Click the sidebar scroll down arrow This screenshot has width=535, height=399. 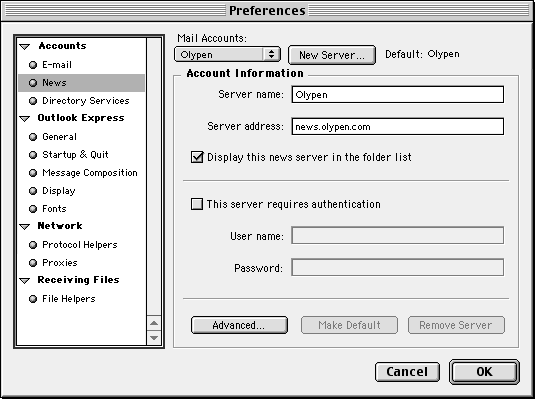coord(154,338)
